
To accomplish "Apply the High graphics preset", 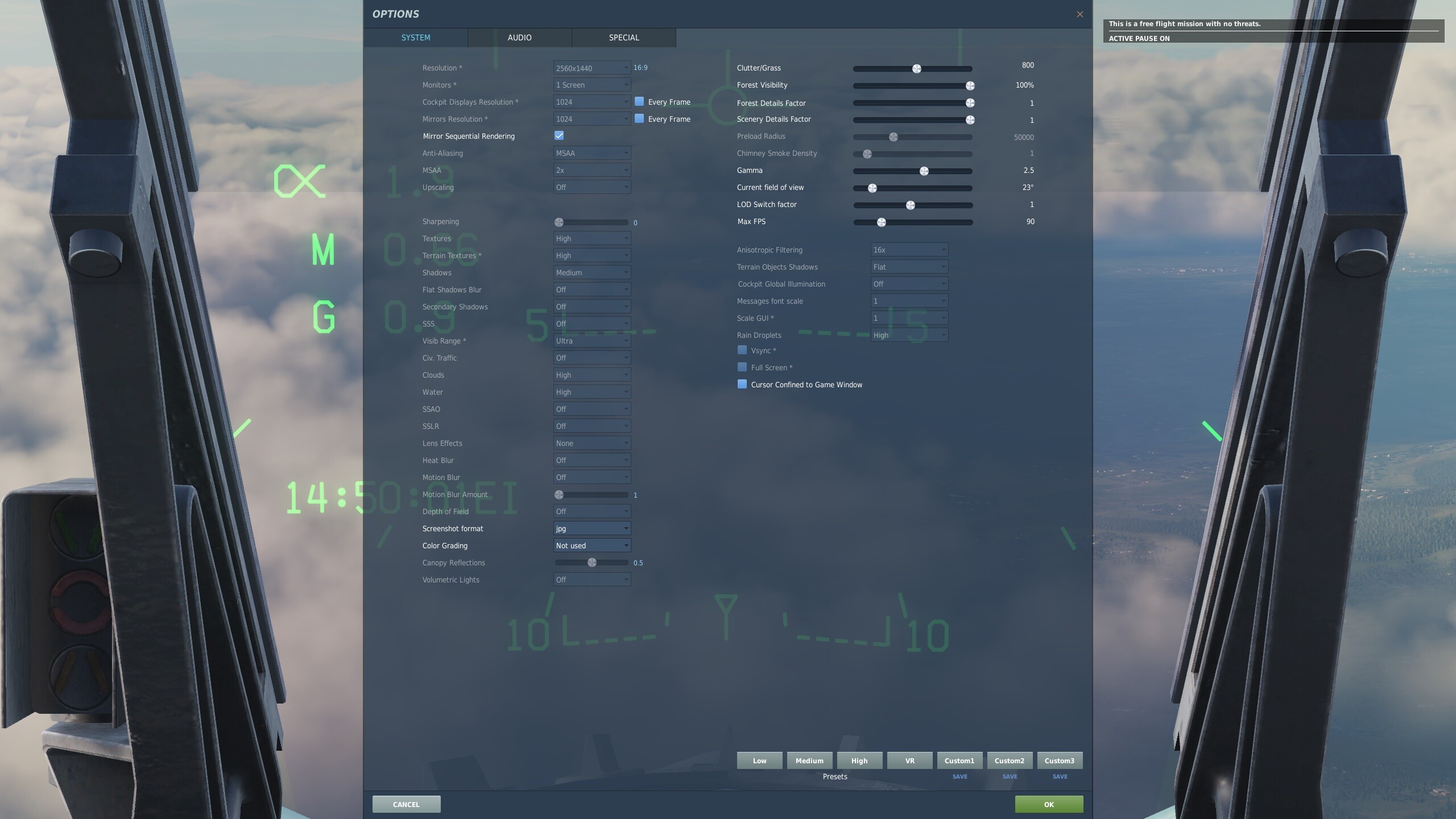I will pos(859,760).
